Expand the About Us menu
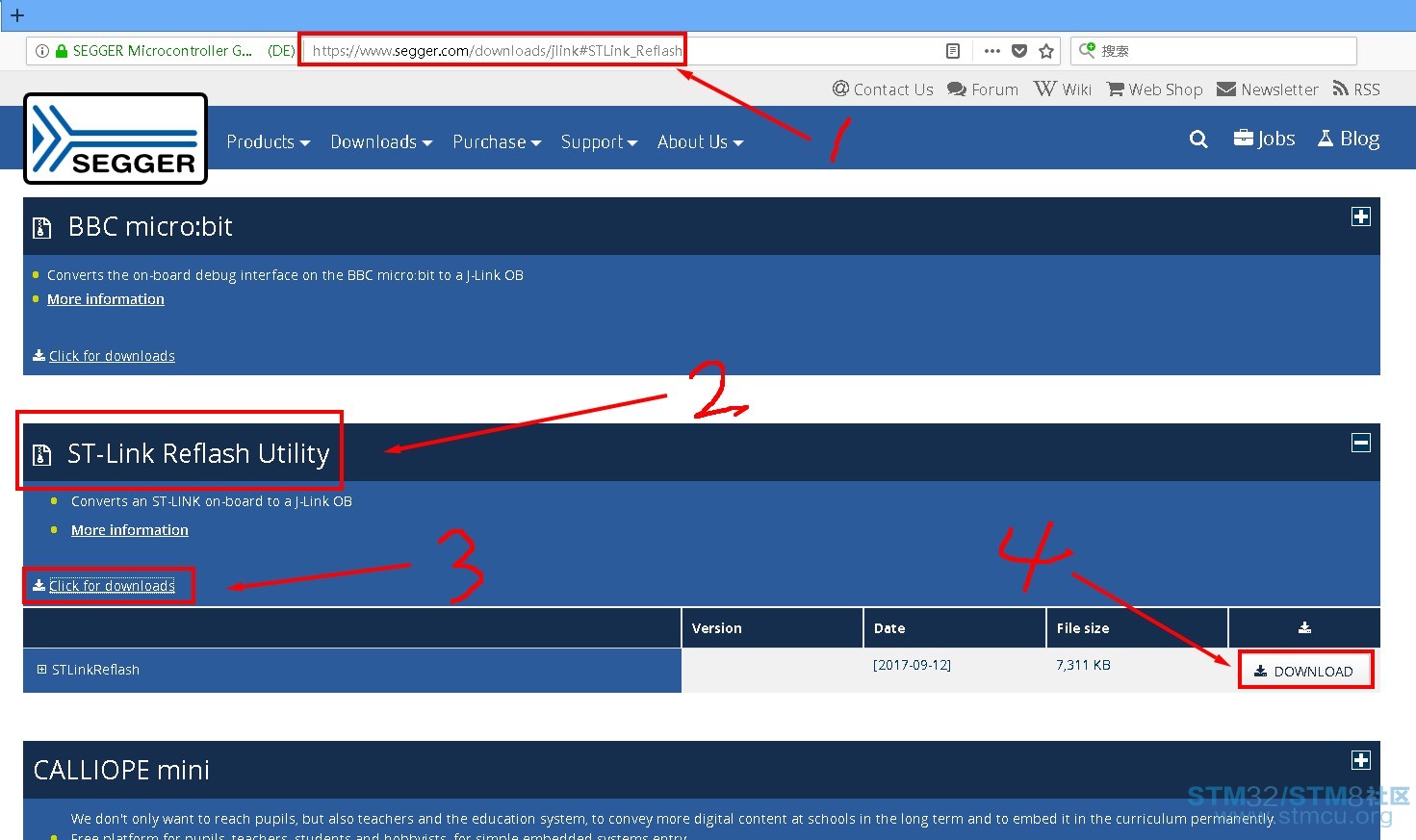 tap(701, 142)
